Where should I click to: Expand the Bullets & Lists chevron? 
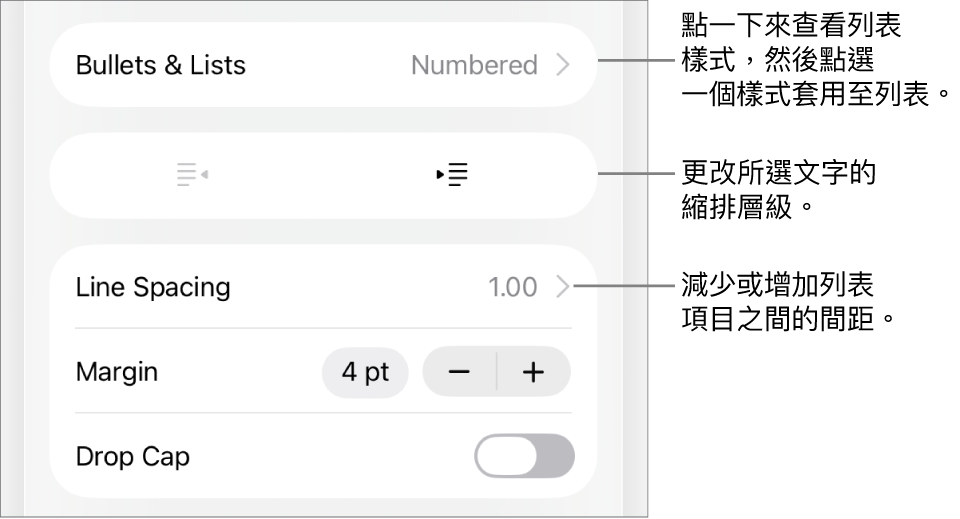[563, 65]
